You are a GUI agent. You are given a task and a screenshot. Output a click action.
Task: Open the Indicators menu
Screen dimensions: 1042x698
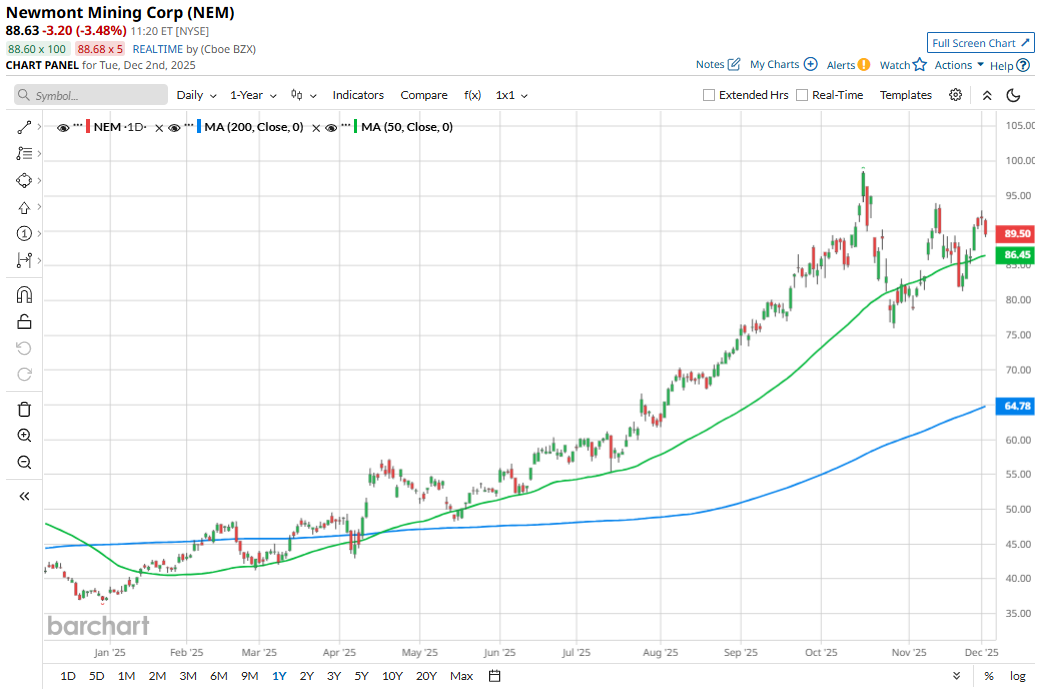click(358, 95)
